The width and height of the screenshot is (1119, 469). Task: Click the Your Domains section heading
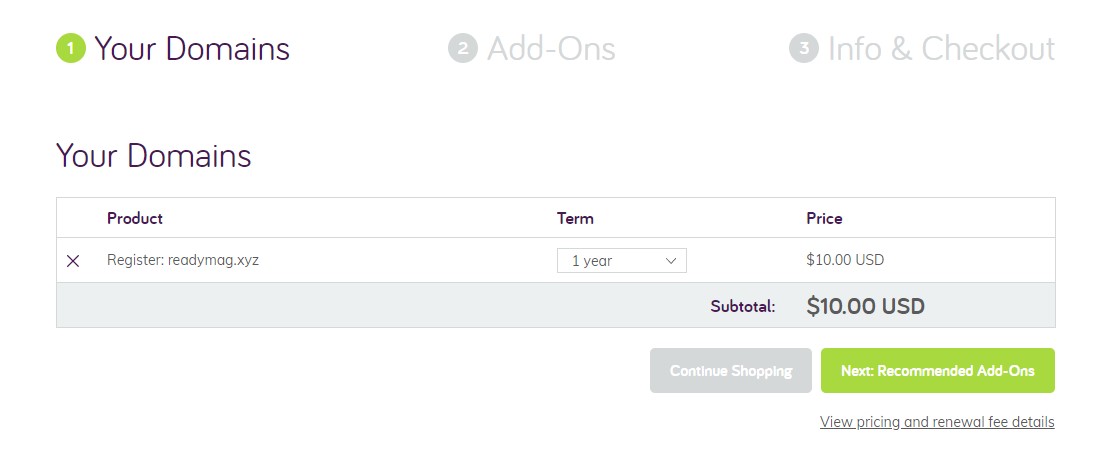pos(154,156)
